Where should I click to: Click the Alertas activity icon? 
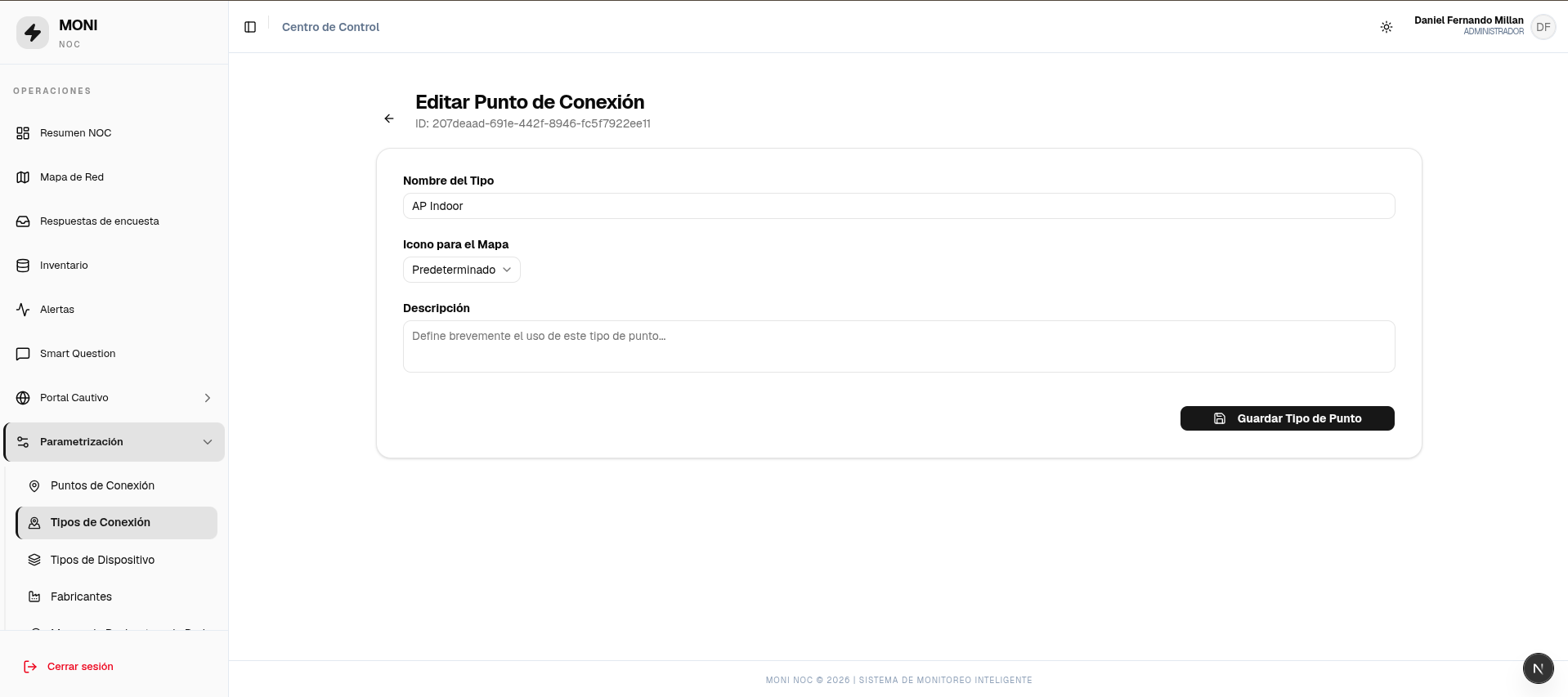pos(23,310)
